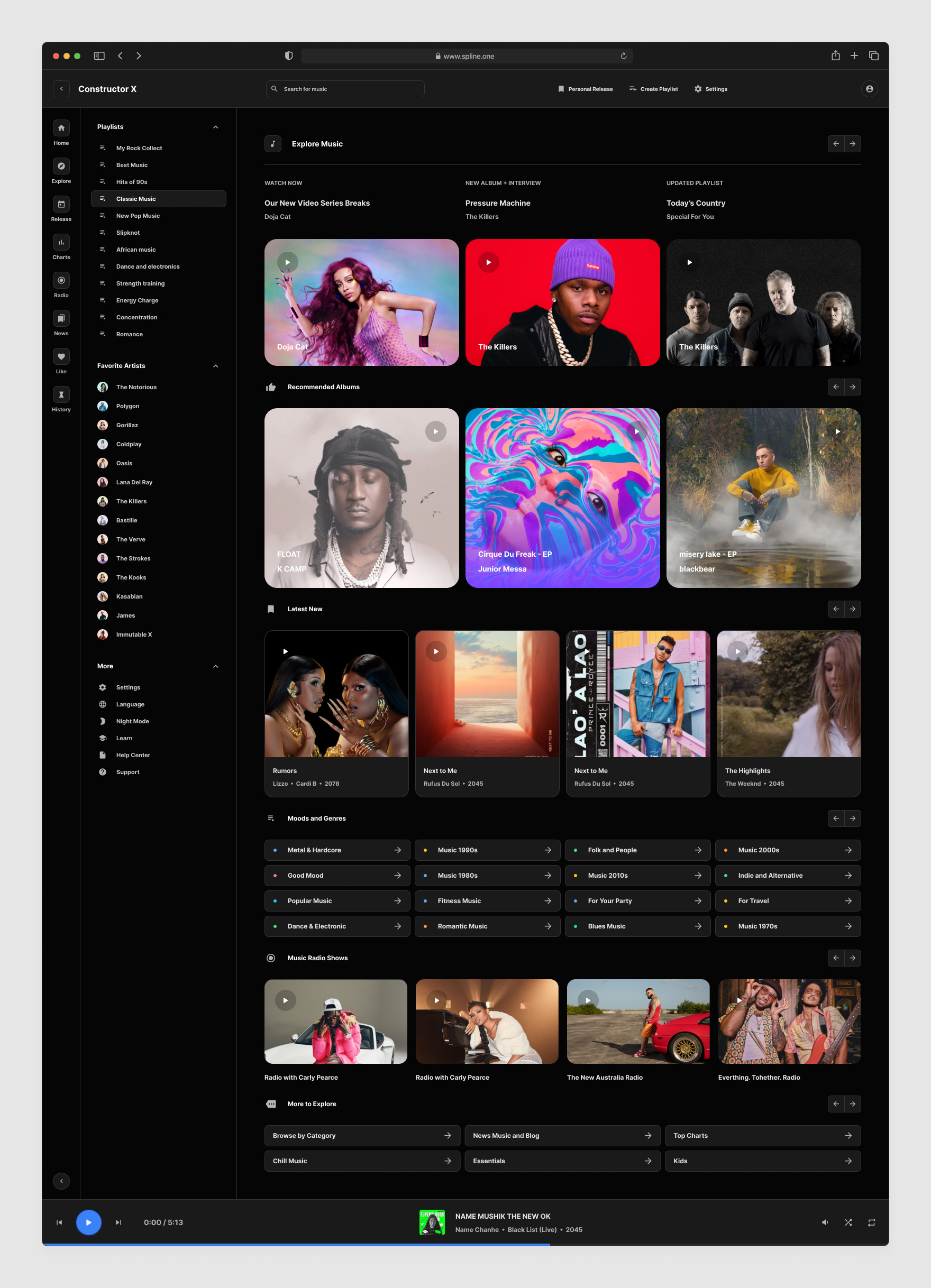Image resolution: width=931 pixels, height=1288 pixels.
Task: Play the FLOAT K CAMP album
Action: (436, 431)
